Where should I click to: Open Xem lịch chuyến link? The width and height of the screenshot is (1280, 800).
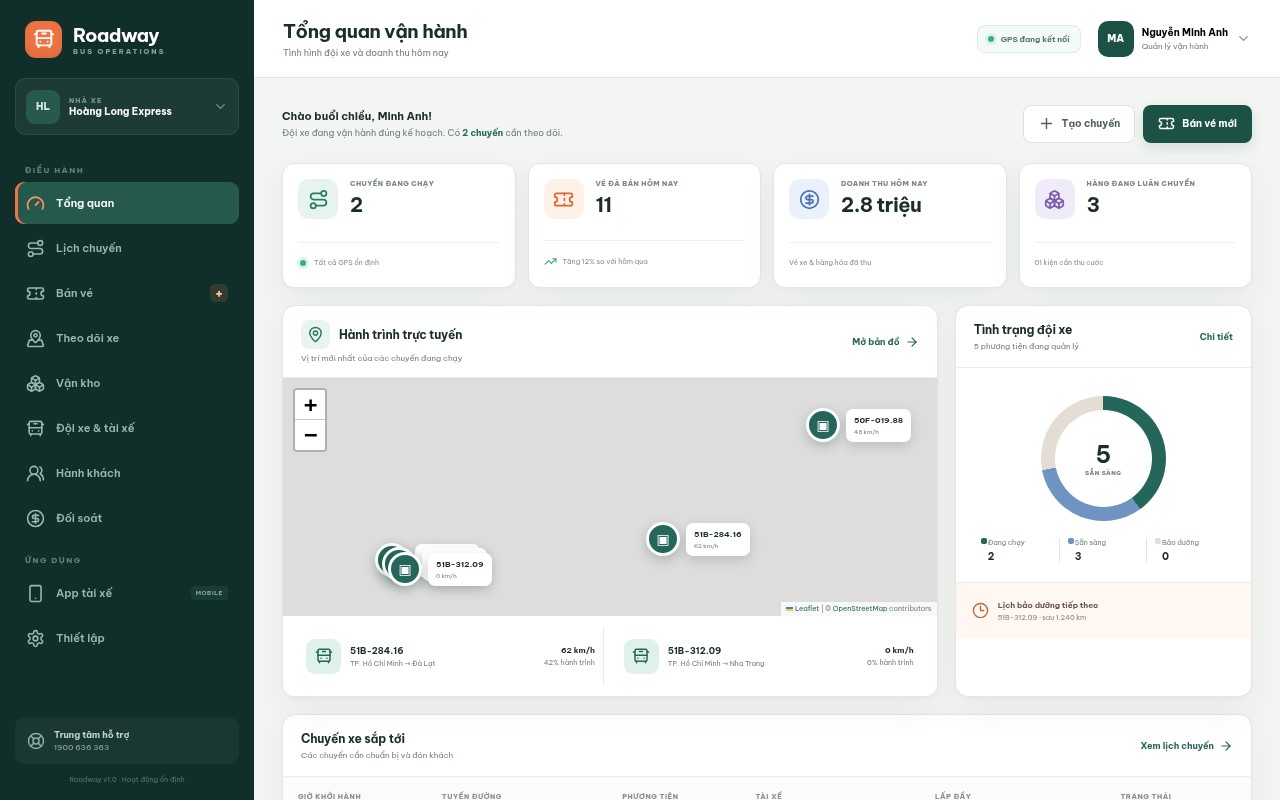point(1186,746)
